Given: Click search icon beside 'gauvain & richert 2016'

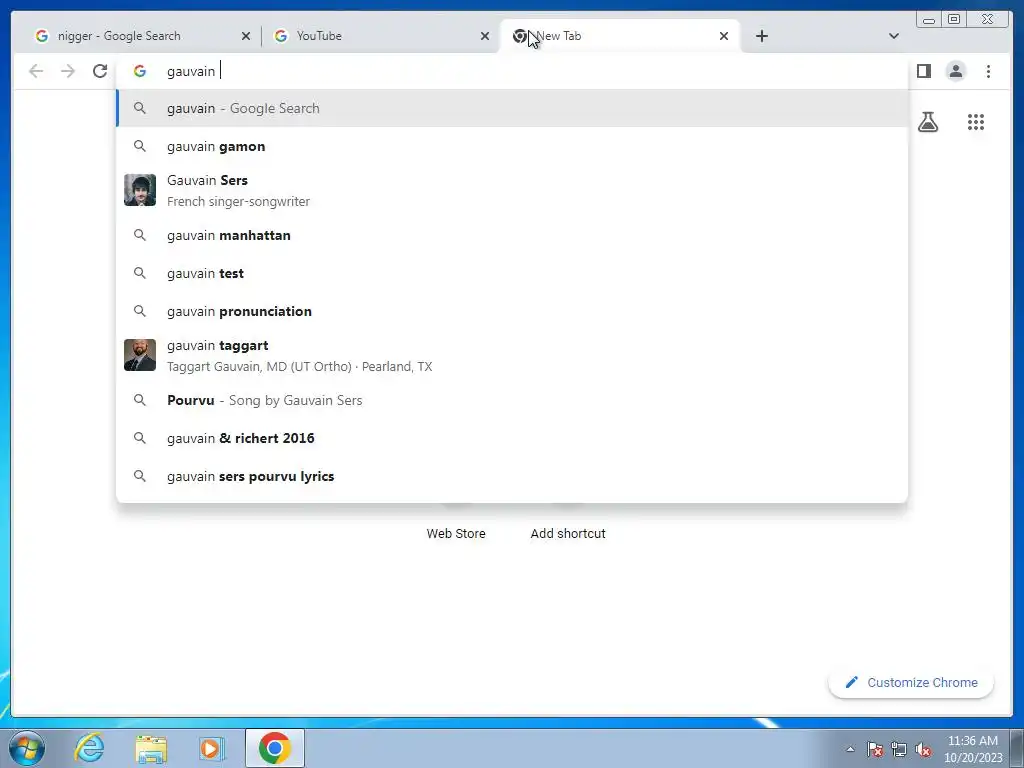Looking at the screenshot, I should 140,438.
